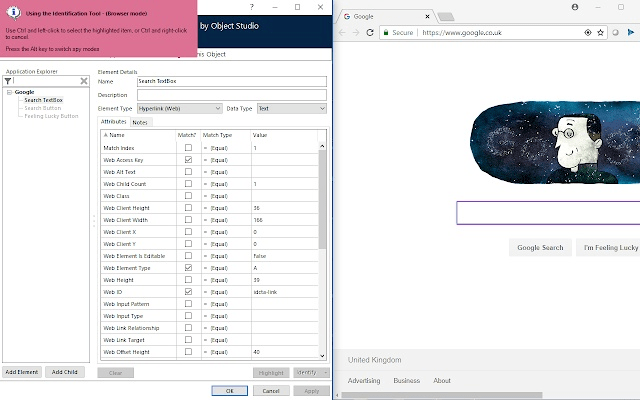
Task: Open the Data Type dropdown
Action: [x=322, y=109]
